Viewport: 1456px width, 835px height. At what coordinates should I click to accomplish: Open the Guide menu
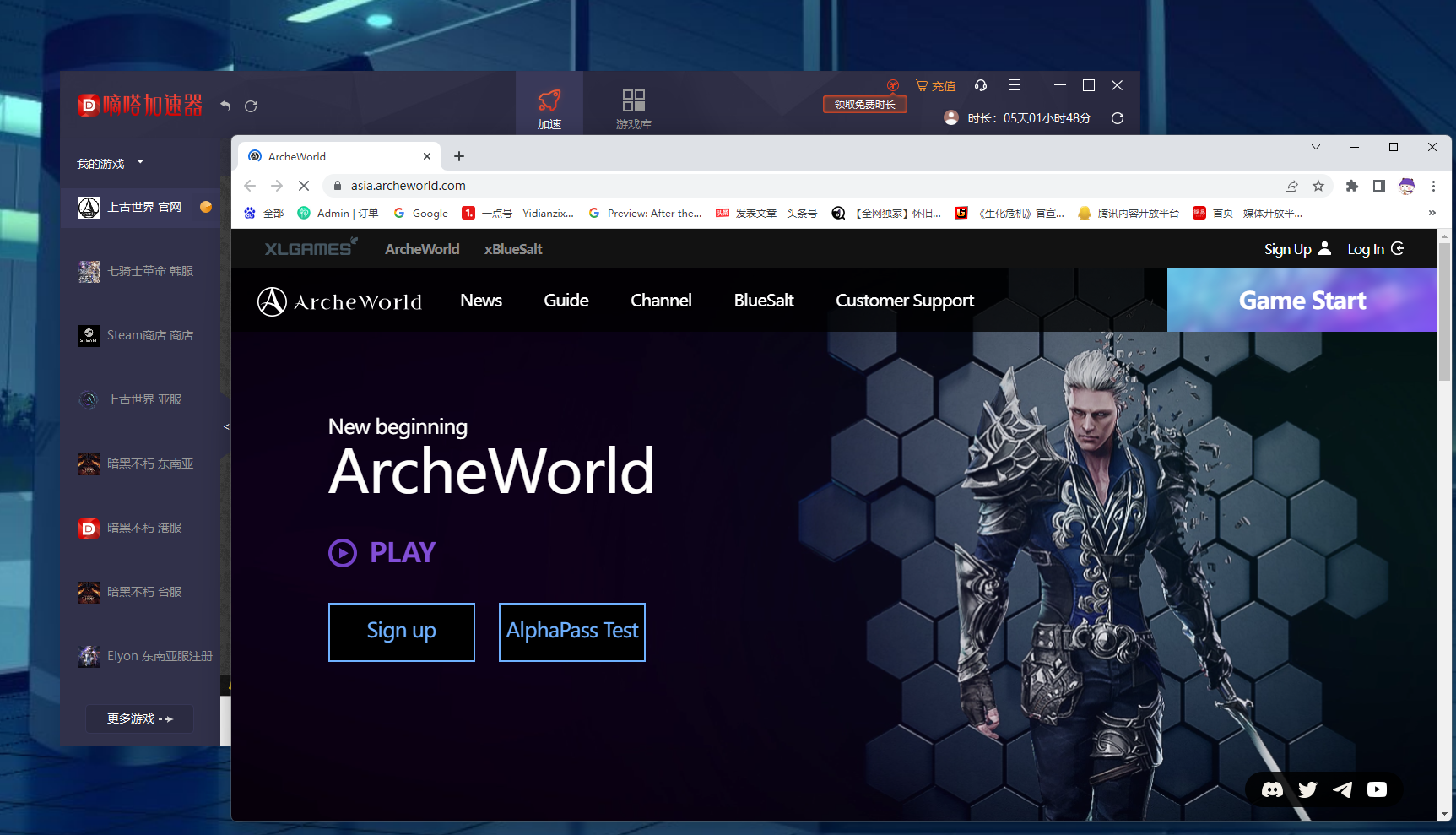tap(566, 301)
